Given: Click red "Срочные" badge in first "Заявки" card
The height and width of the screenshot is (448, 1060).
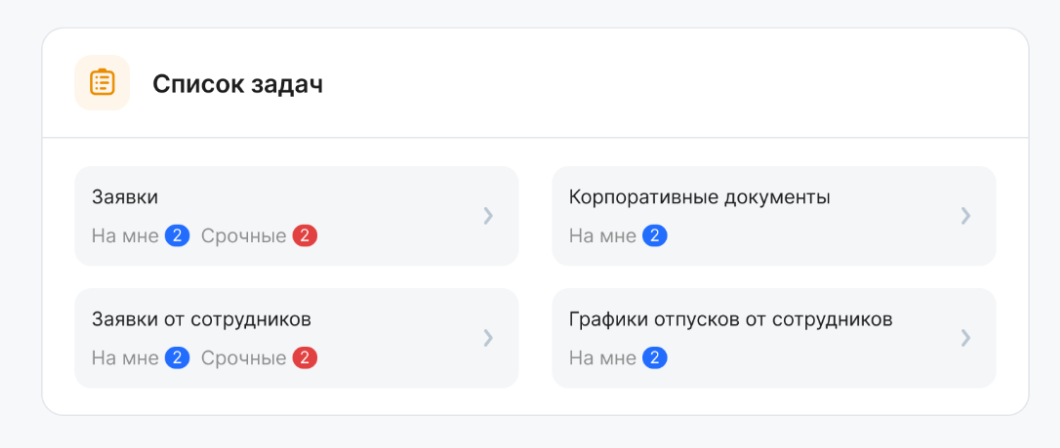Looking at the screenshot, I should (x=305, y=236).
